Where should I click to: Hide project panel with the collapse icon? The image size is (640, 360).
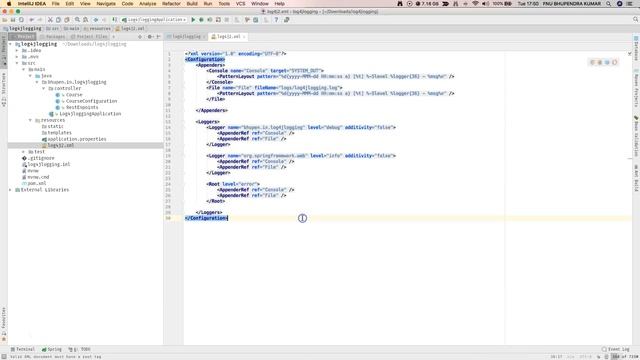(x=158, y=37)
